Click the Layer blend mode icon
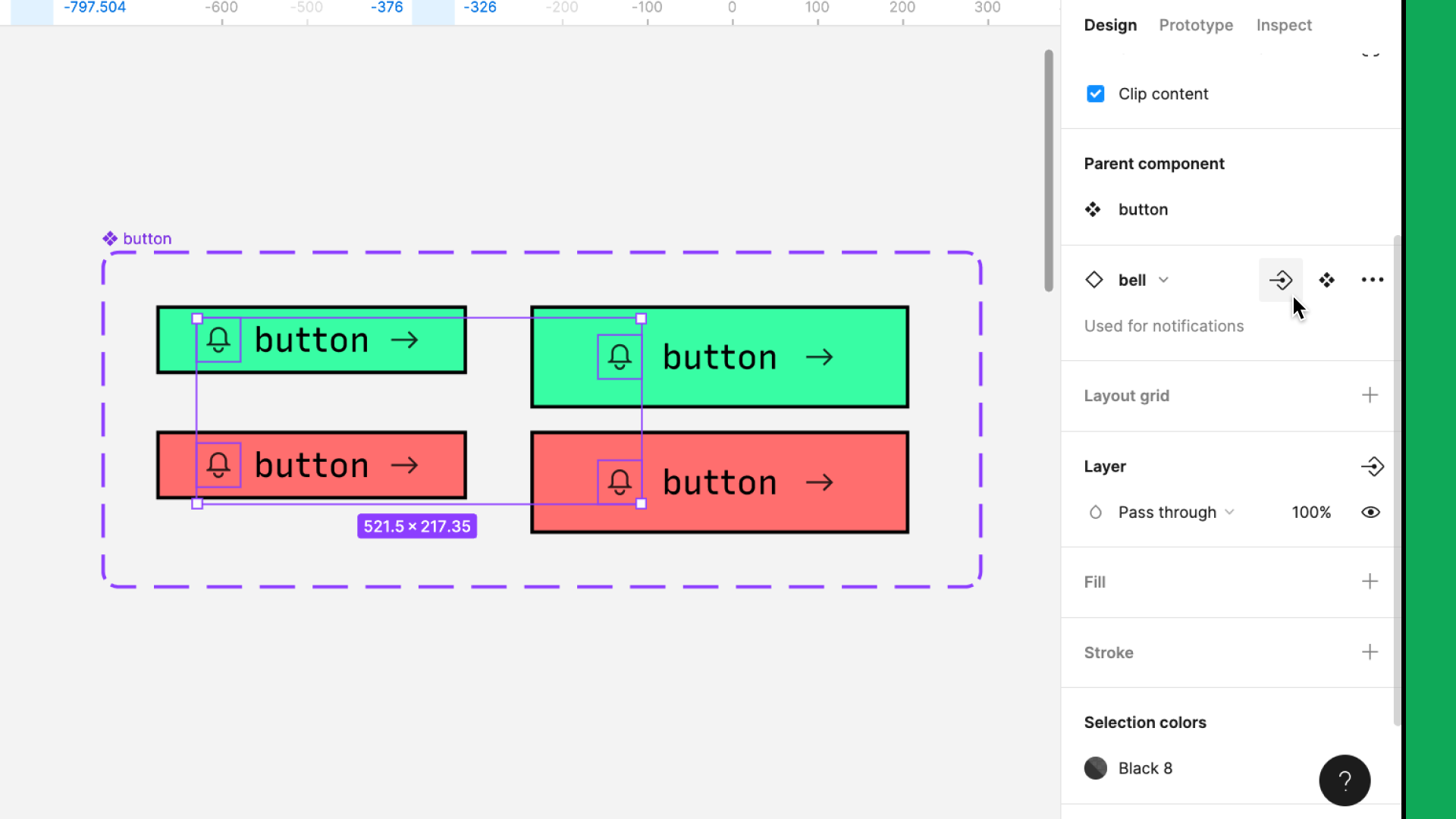The height and width of the screenshot is (819, 1456). (1096, 512)
